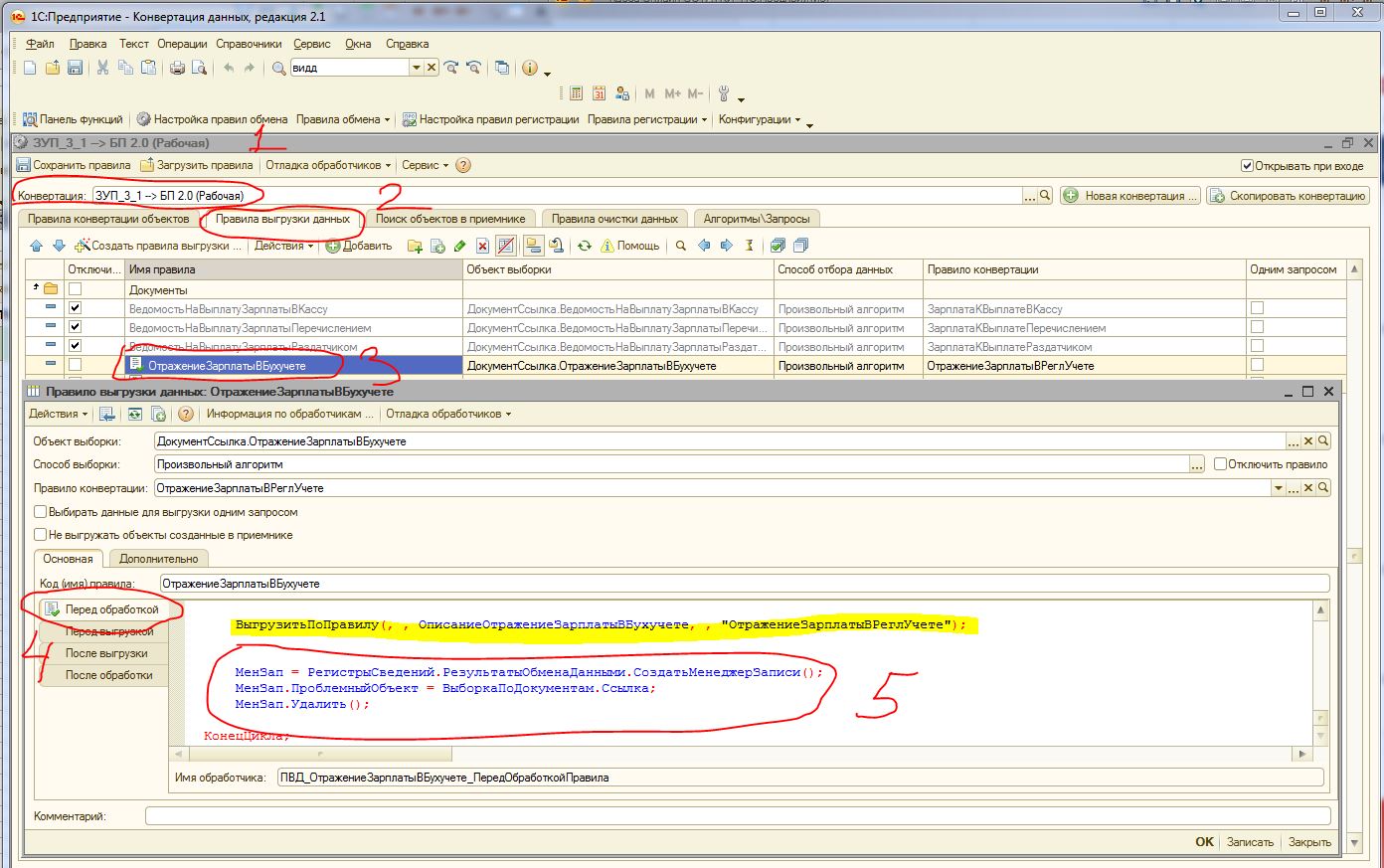This screenshot has width=1384, height=868.
Task: Click the Information (i) icon in main toolbar
Action: coord(530,68)
